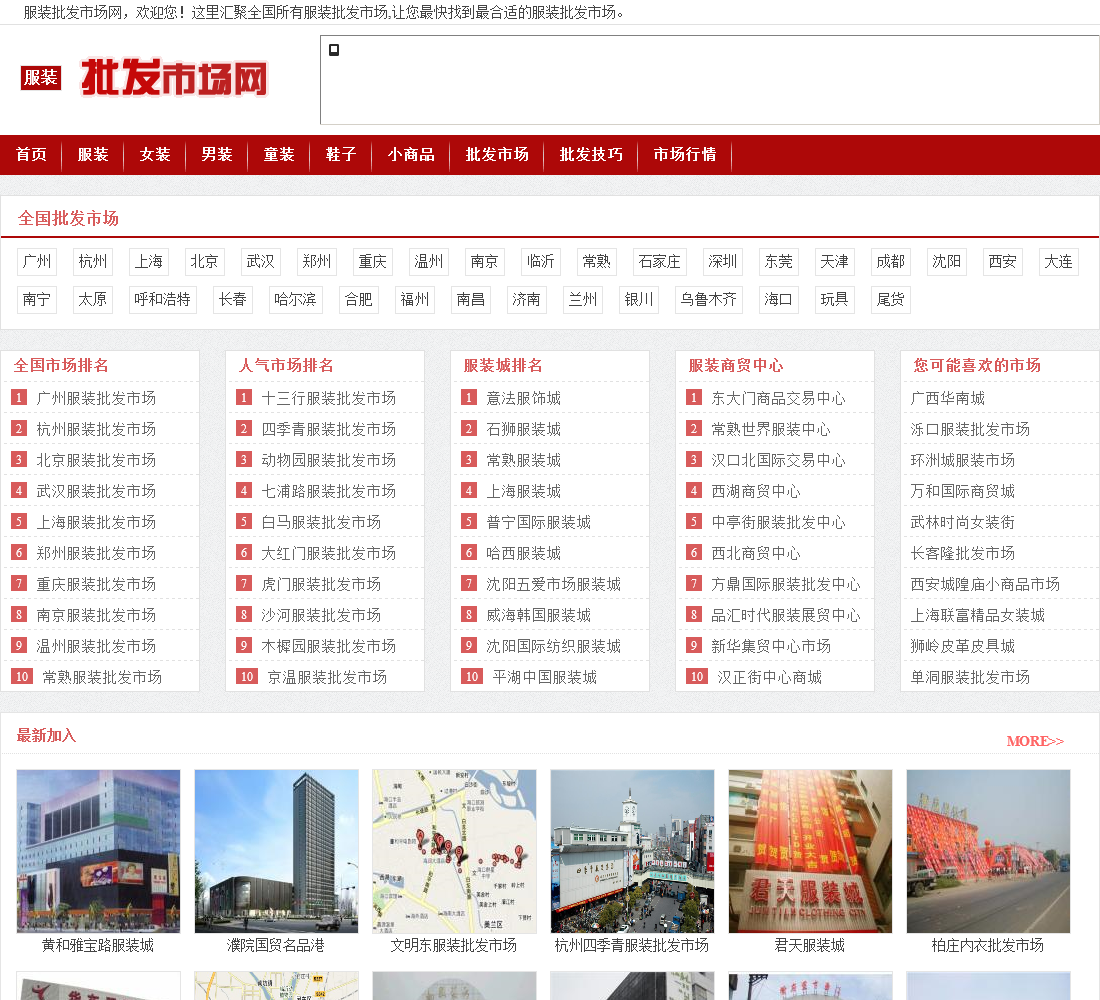The width and height of the screenshot is (1100, 1000).
Task: Go to 市场行情 navigation item
Action: (x=685, y=154)
